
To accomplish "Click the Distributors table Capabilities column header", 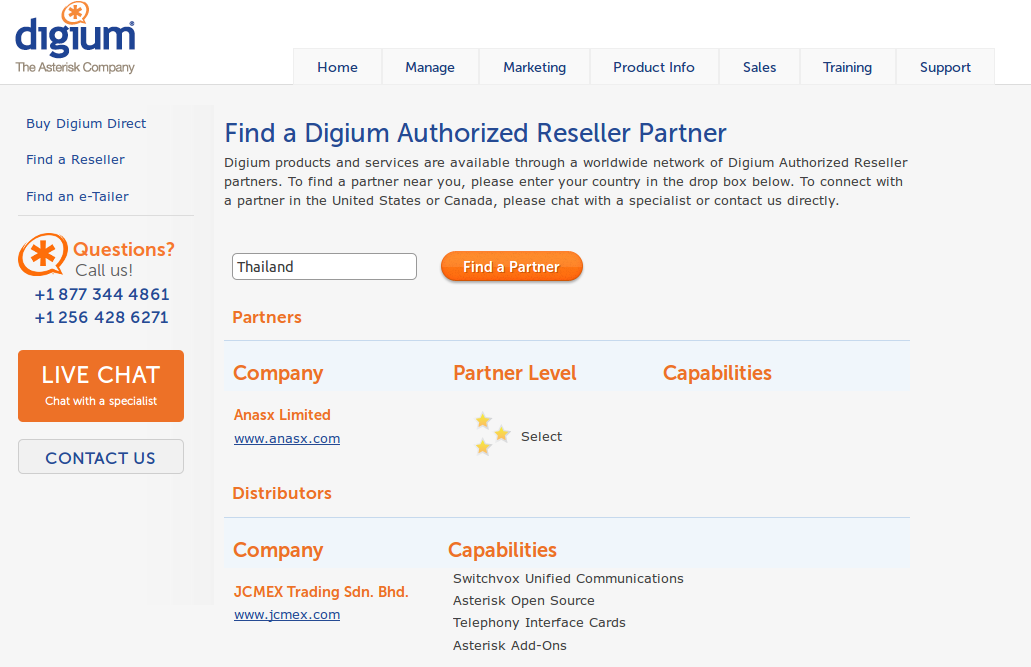I will pyautogui.click(x=502, y=550).
